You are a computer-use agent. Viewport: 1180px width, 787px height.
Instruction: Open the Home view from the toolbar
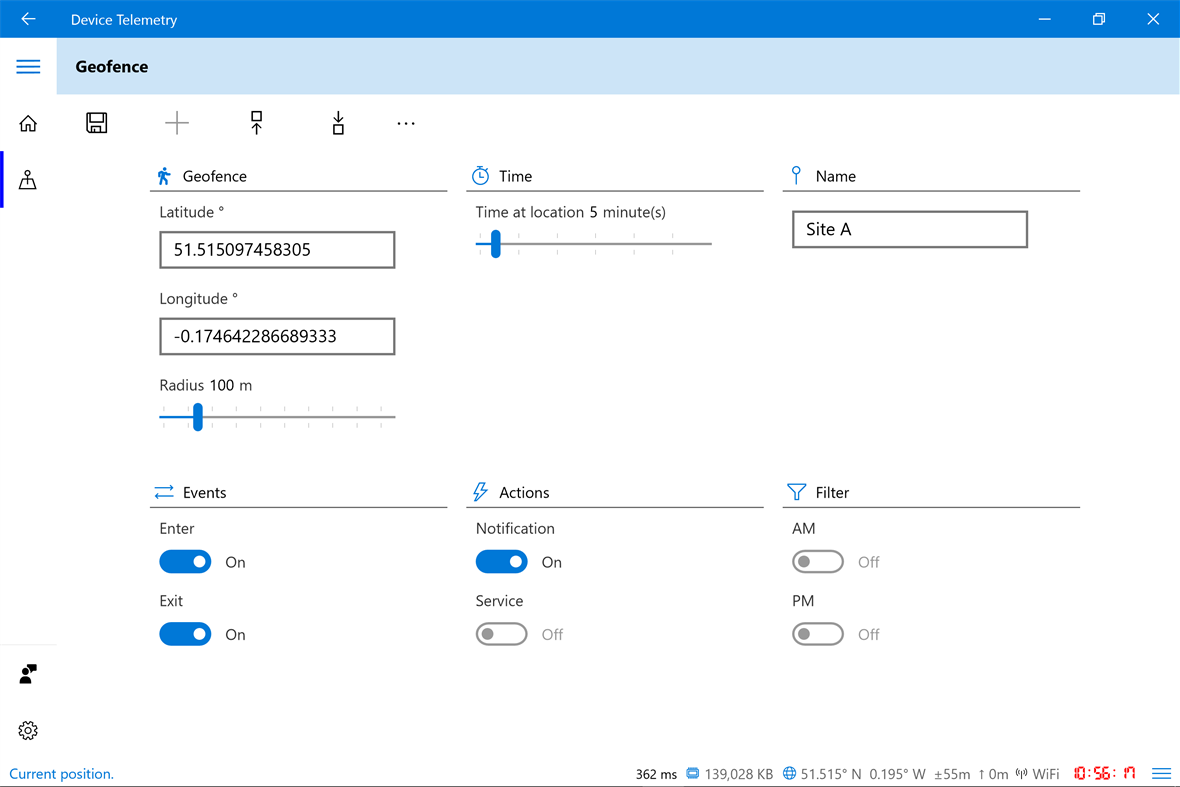coord(28,122)
